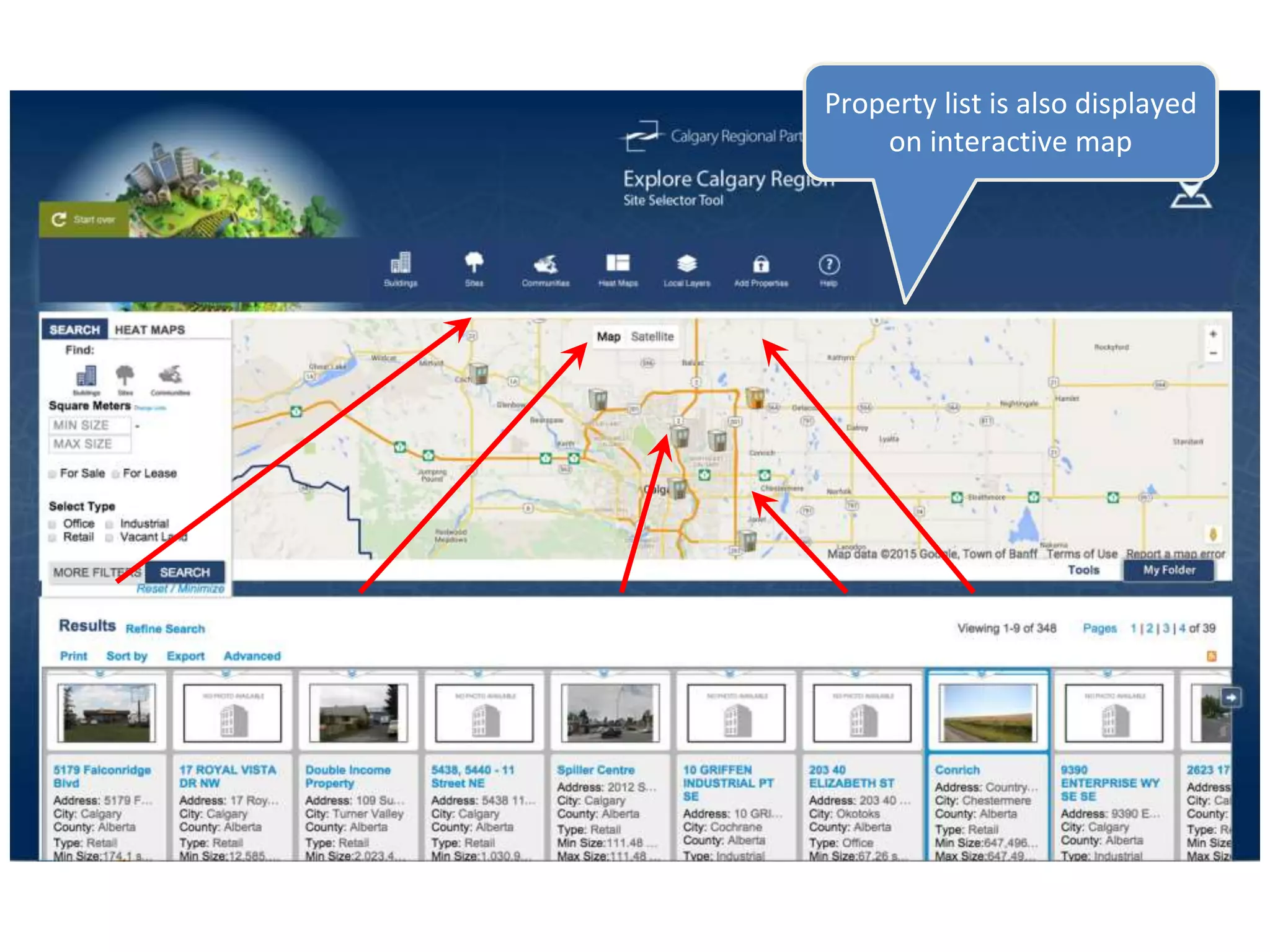The image size is (1270, 952).
Task: Click the next arrow on results carousel
Action: [1230, 698]
